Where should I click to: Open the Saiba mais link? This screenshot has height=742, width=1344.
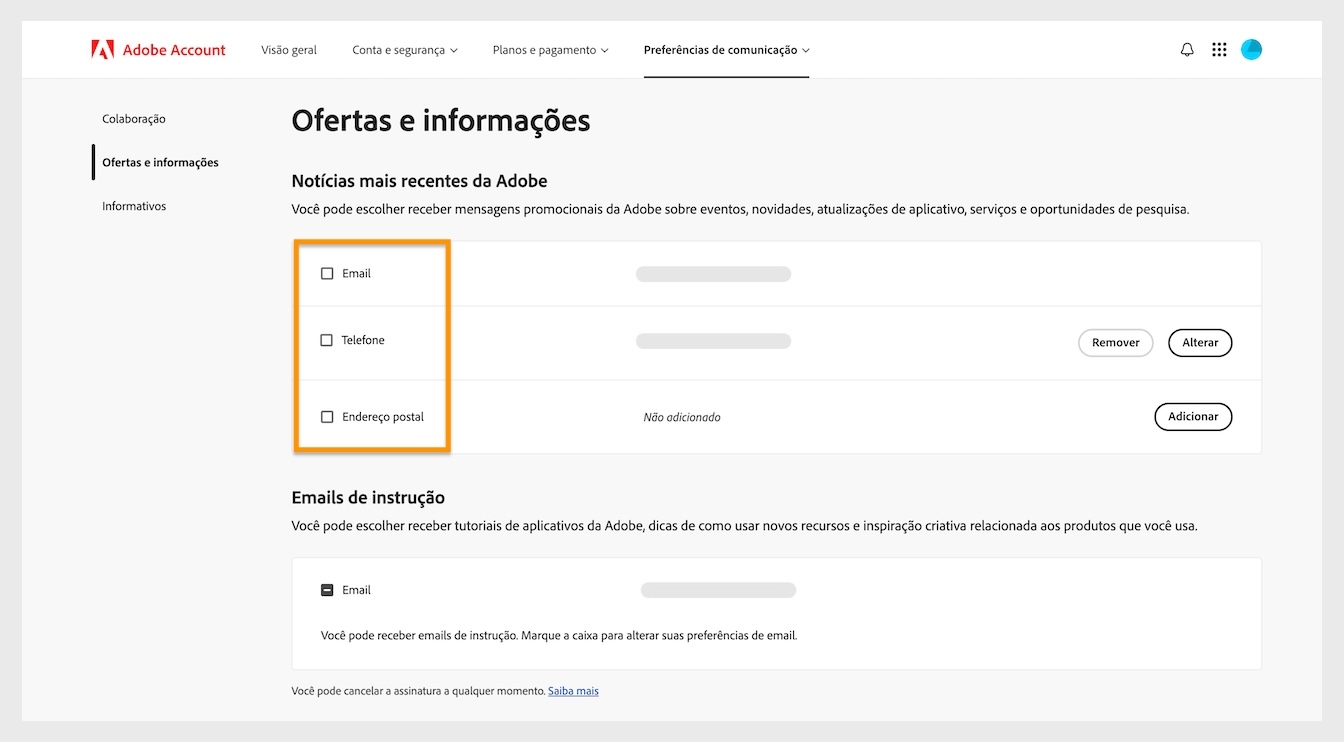pyautogui.click(x=573, y=690)
